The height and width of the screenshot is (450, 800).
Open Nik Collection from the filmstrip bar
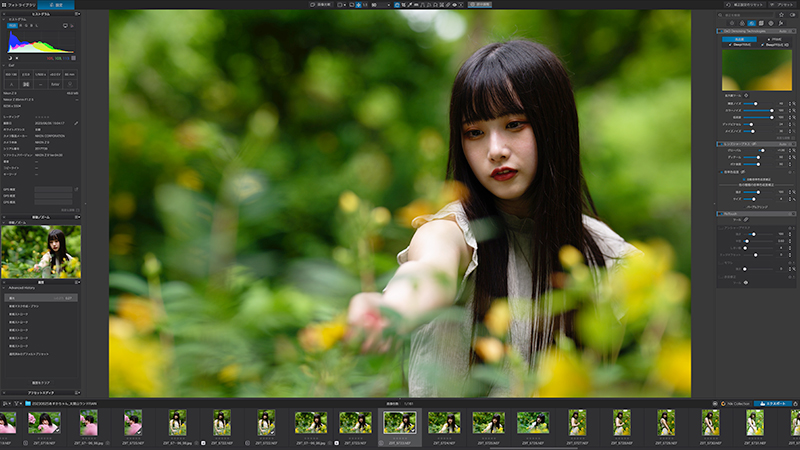[735, 404]
